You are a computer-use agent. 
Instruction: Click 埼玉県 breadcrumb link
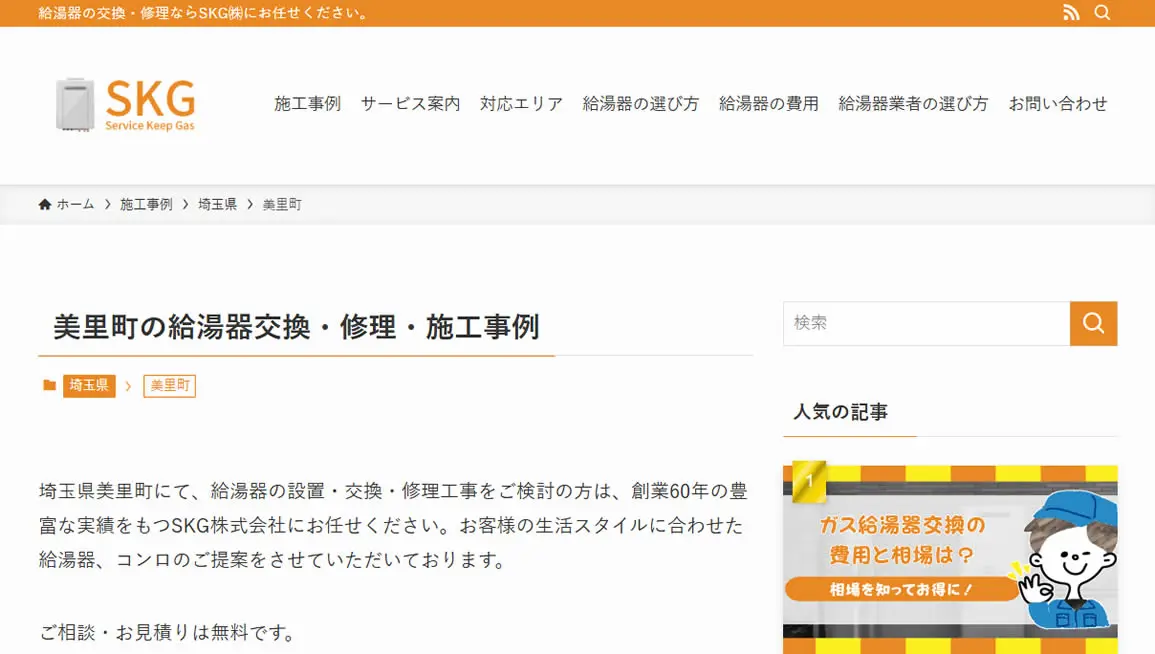(217, 204)
